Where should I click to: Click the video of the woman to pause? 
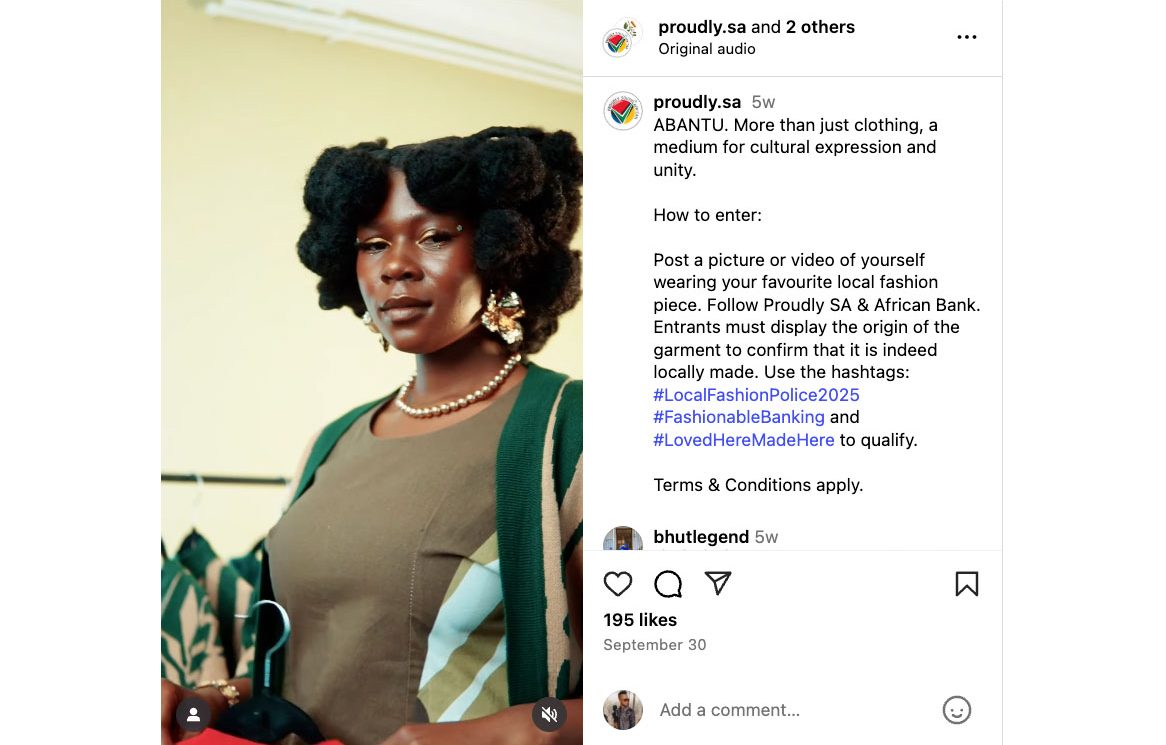coord(372,400)
